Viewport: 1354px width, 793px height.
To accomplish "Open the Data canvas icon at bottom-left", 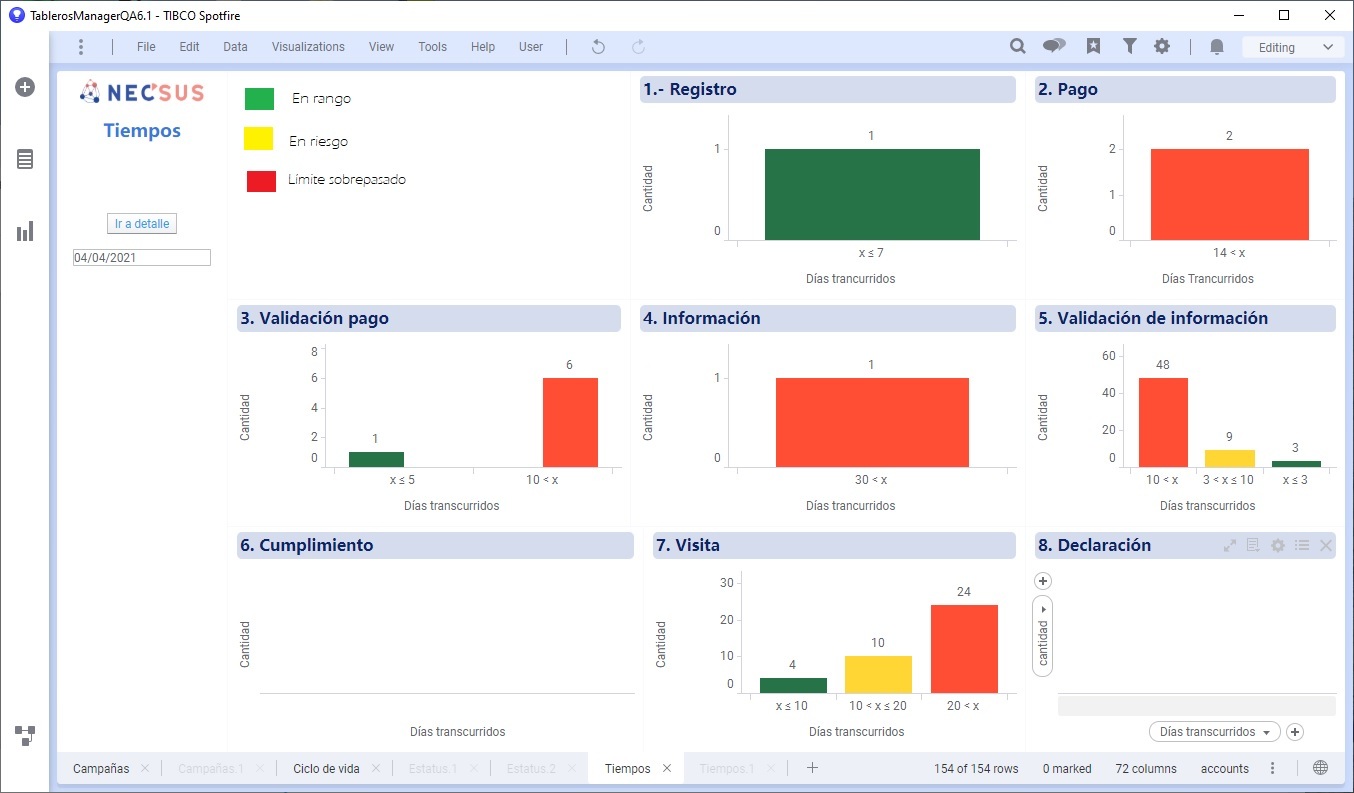I will (x=25, y=736).
